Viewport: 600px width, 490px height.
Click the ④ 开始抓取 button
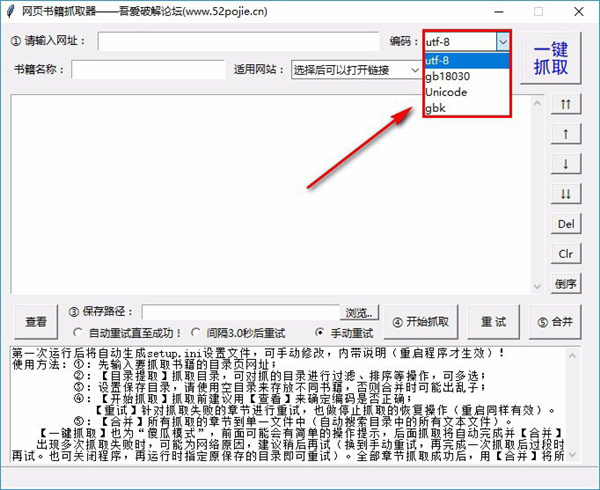(x=421, y=322)
